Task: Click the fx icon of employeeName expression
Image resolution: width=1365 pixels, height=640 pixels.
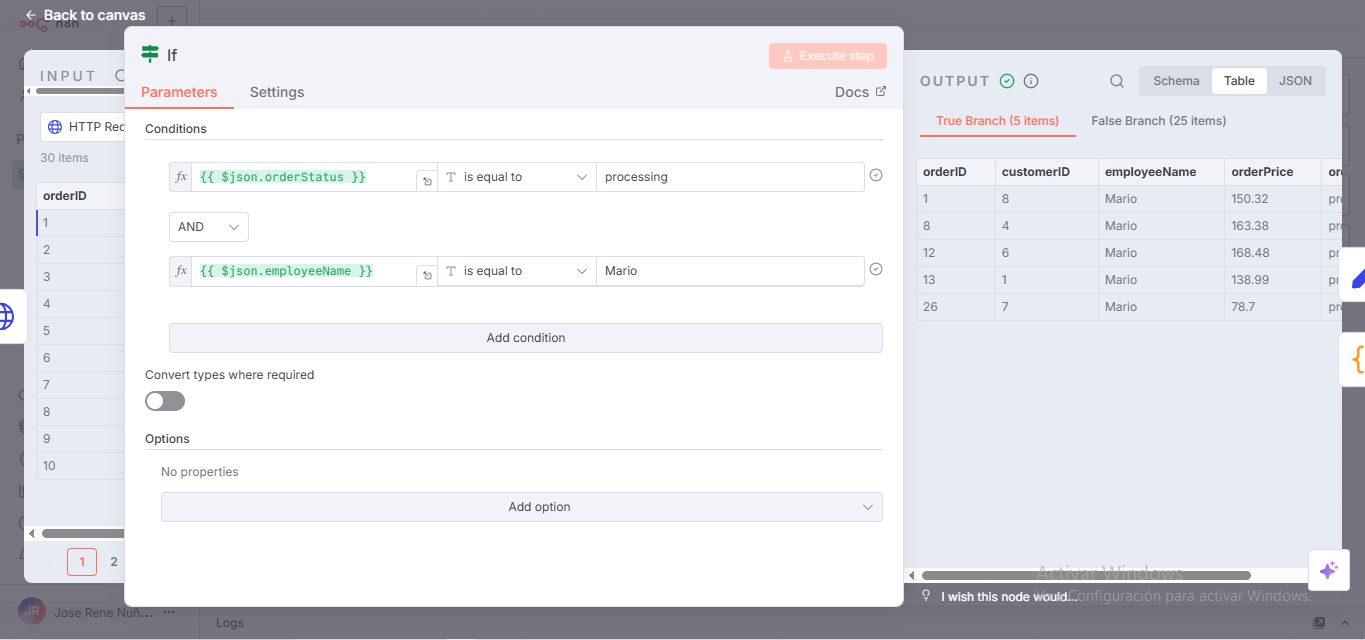Action: coord(181,271)
